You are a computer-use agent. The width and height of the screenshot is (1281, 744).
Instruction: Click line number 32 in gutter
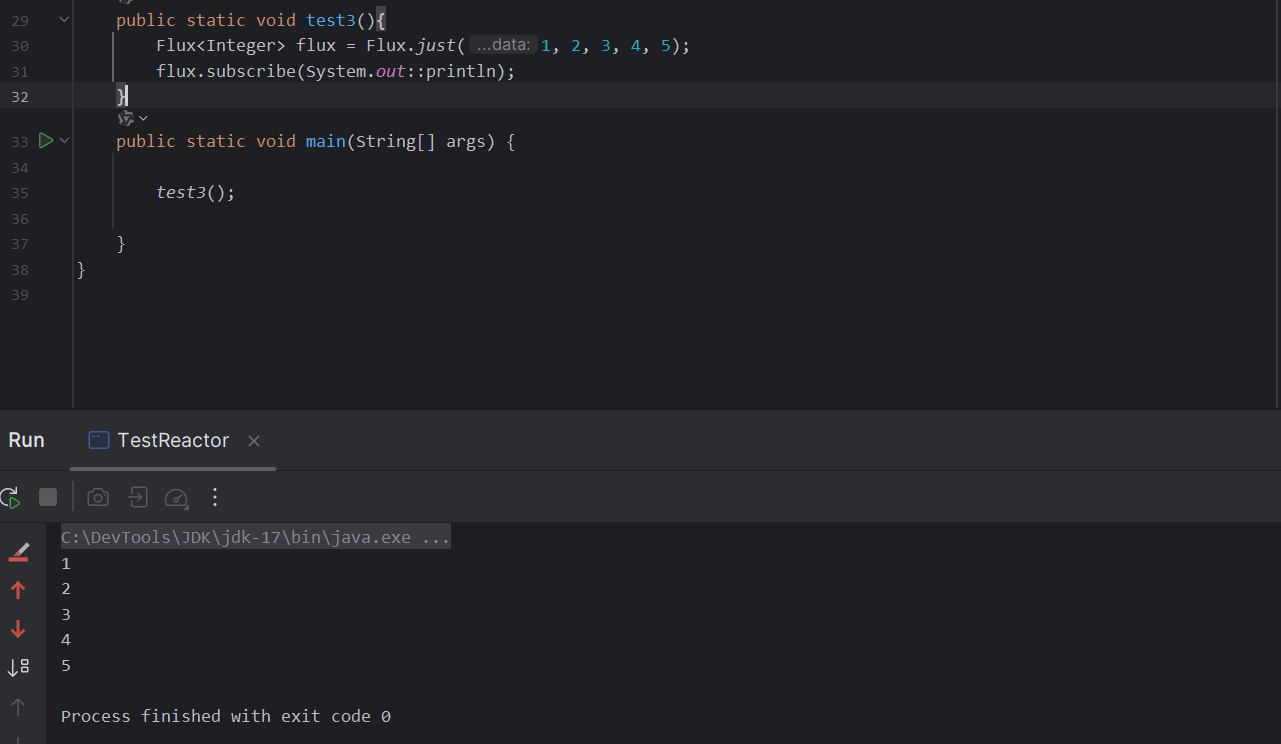[x=20, y=97]
